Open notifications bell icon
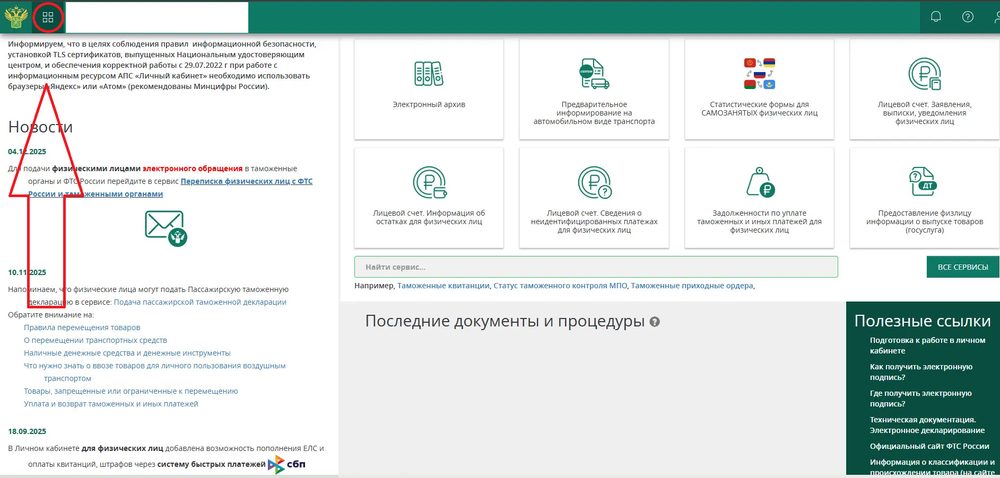Screen dimensions: 1000x478 [x=936, y=17]
